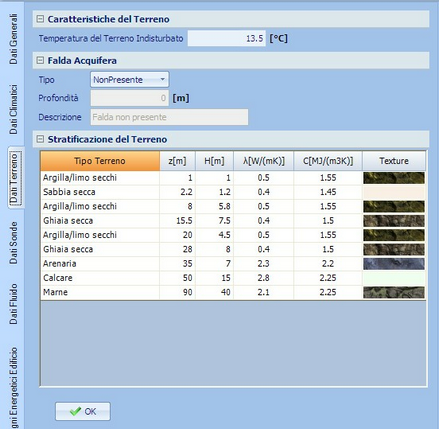Select the Arenaria blue texture thumbnail
The image size is (439, 429).
coord(394,264)
